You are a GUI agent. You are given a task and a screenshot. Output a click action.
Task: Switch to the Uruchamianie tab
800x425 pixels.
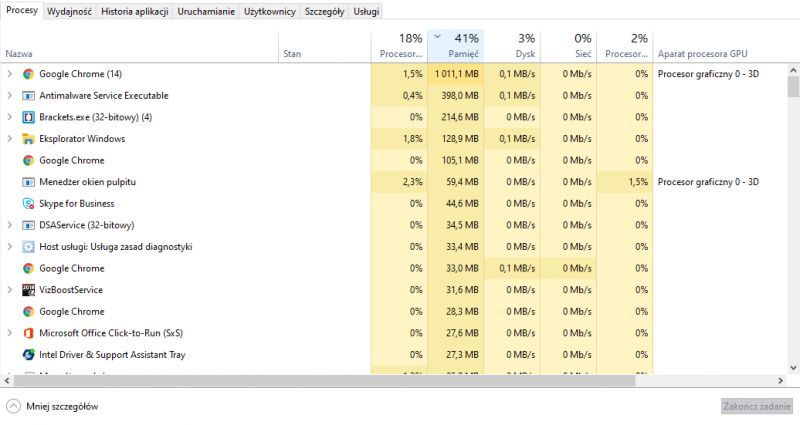pyautogui.click(x=206, y=11)
